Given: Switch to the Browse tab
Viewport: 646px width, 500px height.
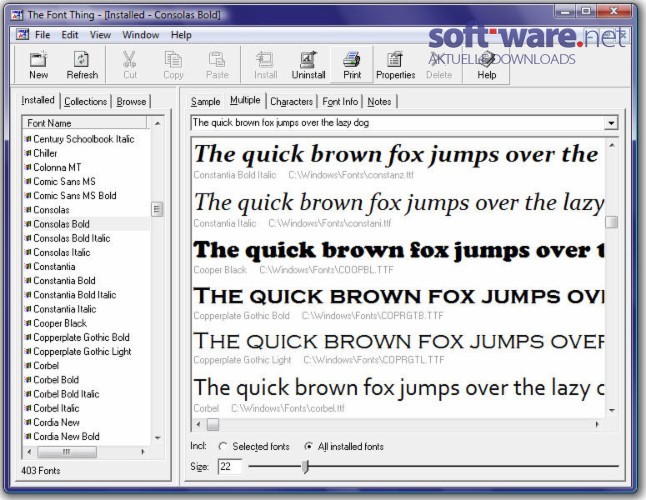Looking at the screenshot, I should [131, 101].
